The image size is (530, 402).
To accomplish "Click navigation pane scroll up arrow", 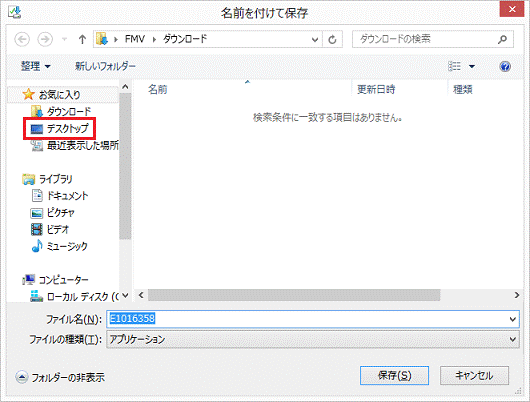I will 125,87.
